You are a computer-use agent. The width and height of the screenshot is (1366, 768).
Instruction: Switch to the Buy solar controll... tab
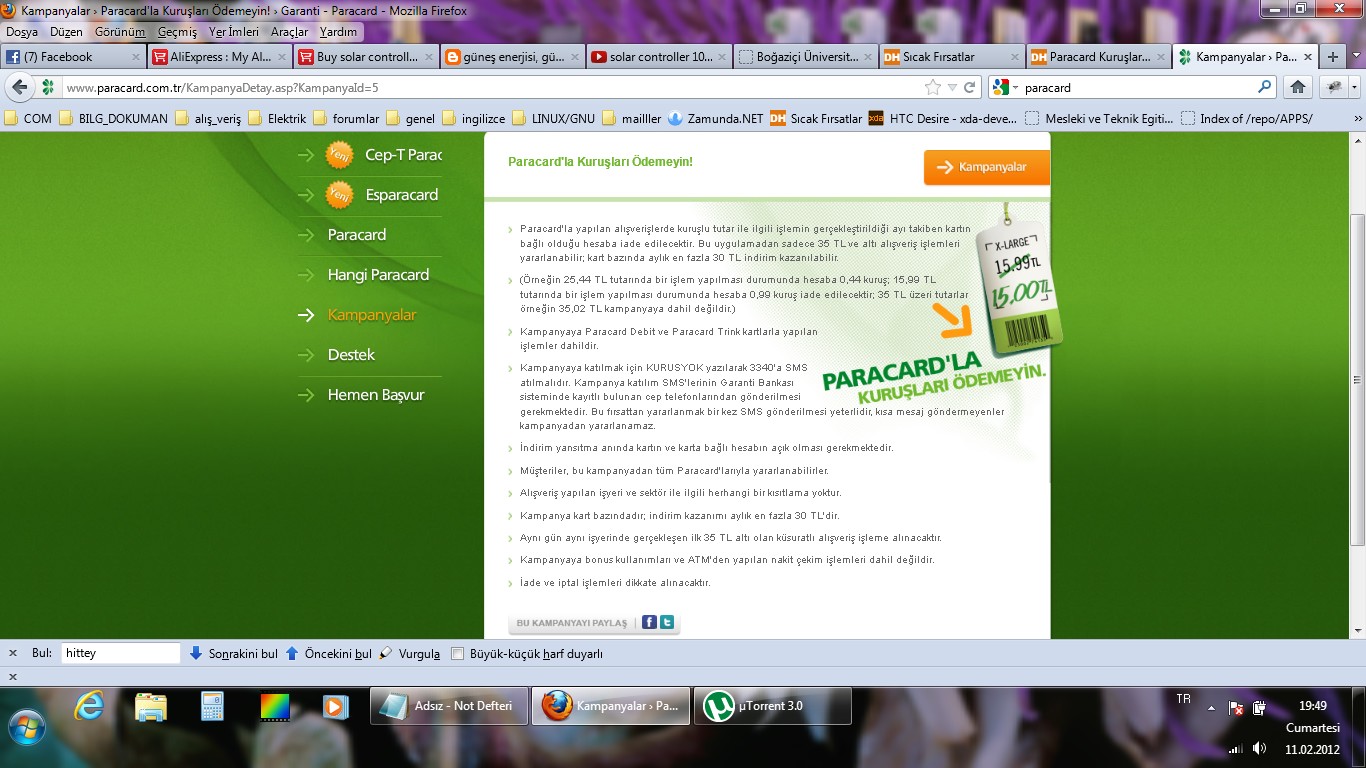(366, 57)
